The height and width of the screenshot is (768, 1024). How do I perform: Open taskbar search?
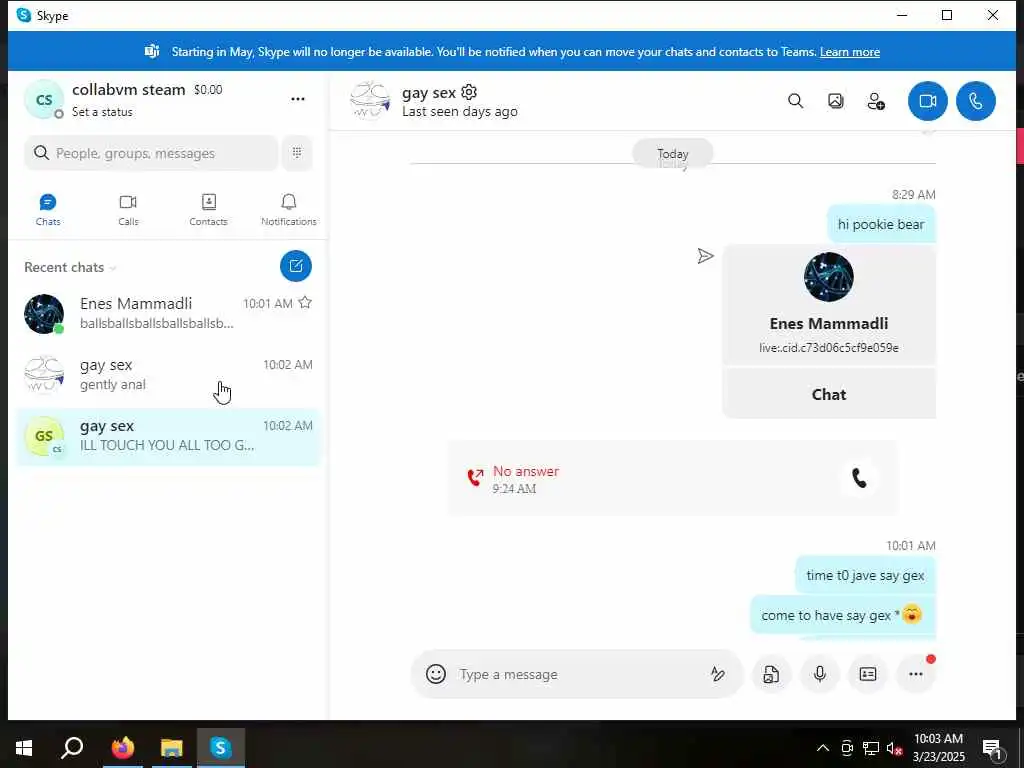pos(72,748)
